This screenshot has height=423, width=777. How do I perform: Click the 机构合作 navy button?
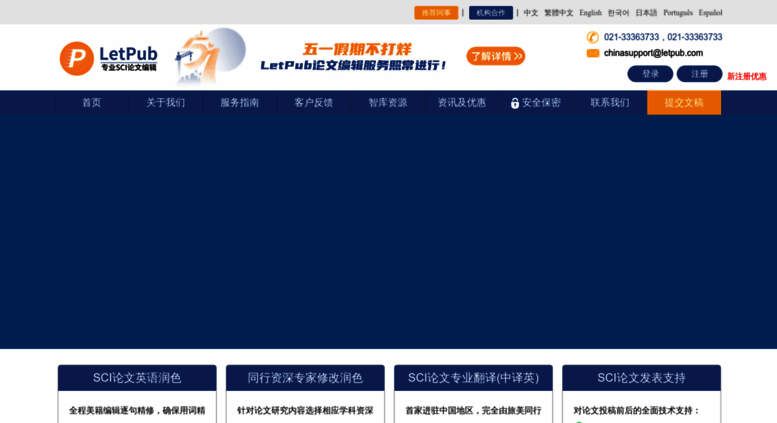click(x=491, y=13)
